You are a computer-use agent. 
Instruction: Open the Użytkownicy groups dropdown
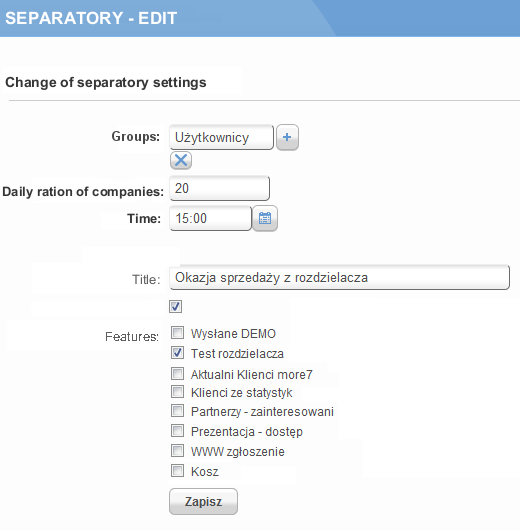221,137
